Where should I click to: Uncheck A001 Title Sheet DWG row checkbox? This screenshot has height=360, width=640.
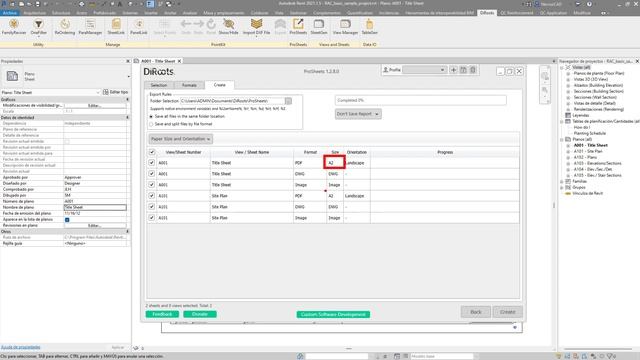click(151, 173)
